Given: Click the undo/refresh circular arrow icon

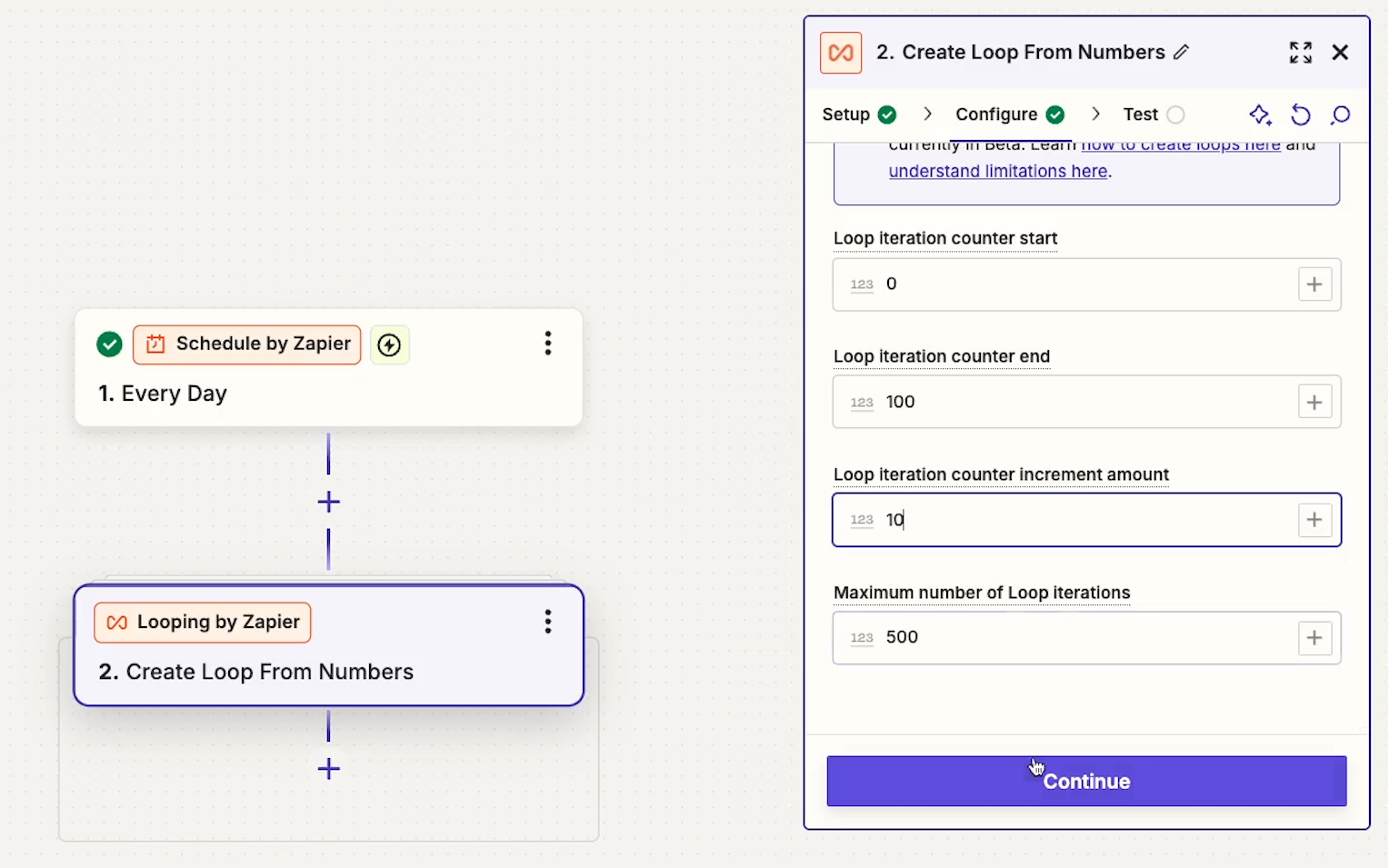Looking at the screenshot, I should point(1301,115).
